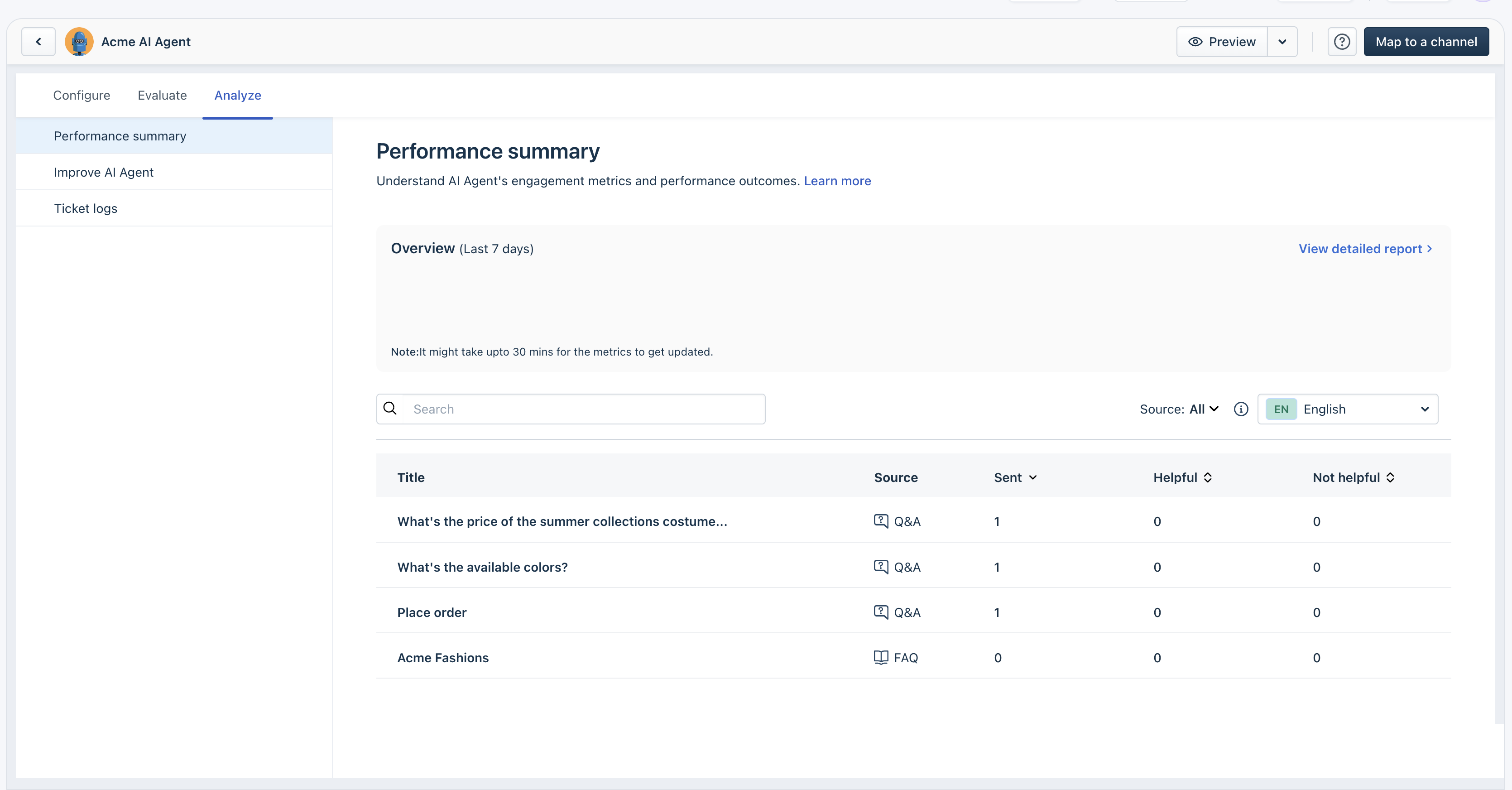Screen dimensions: 1512x790
Task: Open Ticket logs in sidebar
Action: pos(86,208)
